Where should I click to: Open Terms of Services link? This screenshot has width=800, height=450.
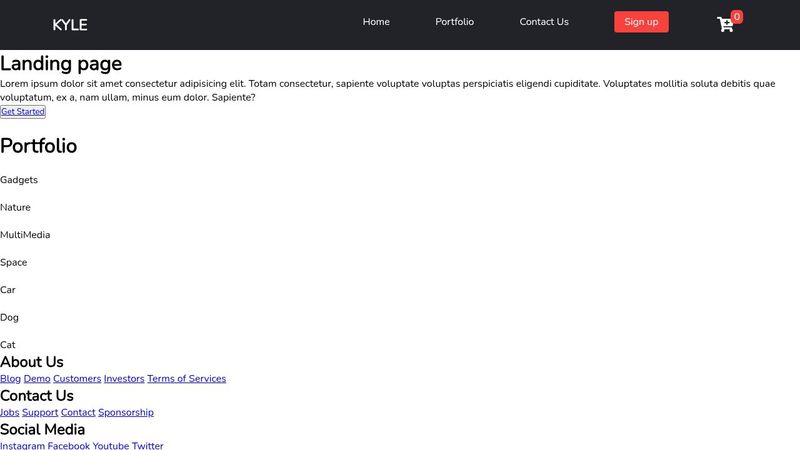186,379
